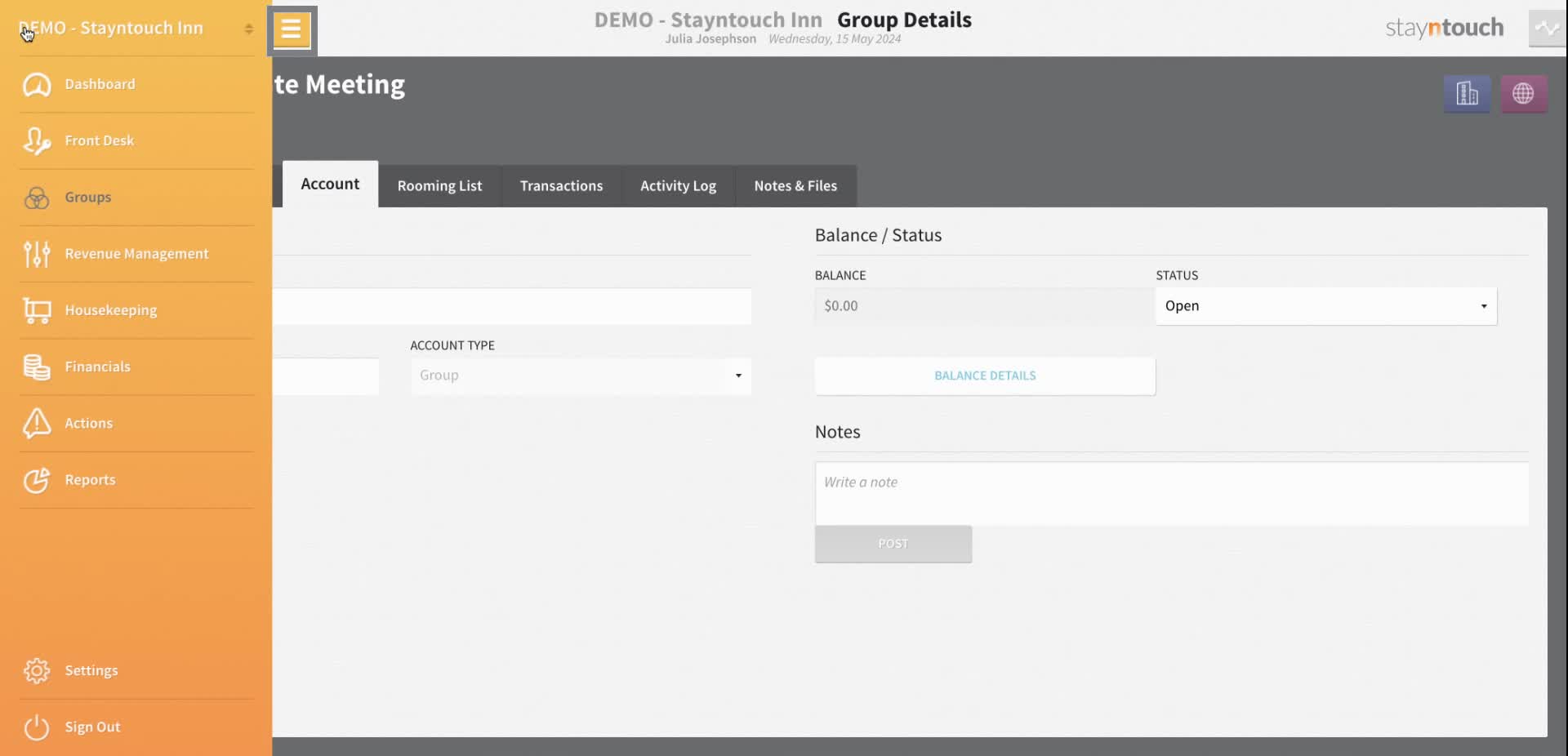Image resolution: width=1568 pixels, height=756 pixels.
Task: Switch to the Account tab
Action: [x=330, y=185]
